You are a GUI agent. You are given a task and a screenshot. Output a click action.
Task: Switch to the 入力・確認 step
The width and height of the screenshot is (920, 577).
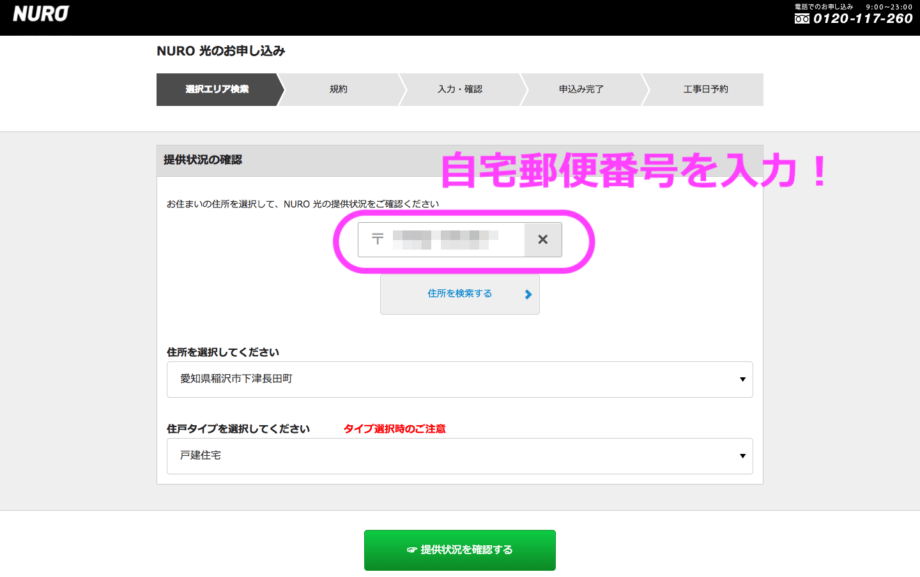[x=460, y=89]
